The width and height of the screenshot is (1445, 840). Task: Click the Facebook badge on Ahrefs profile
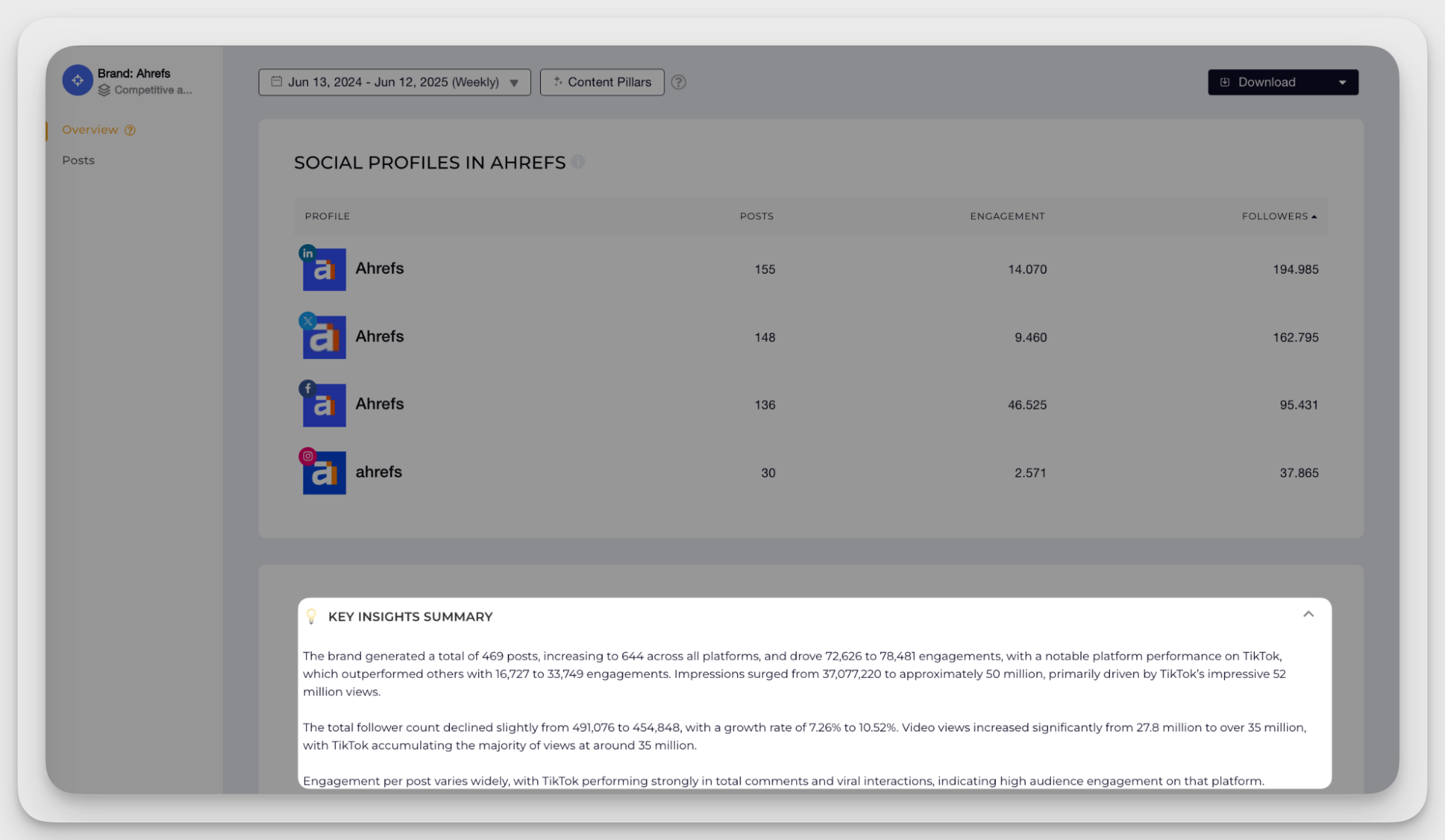point(307,389)
